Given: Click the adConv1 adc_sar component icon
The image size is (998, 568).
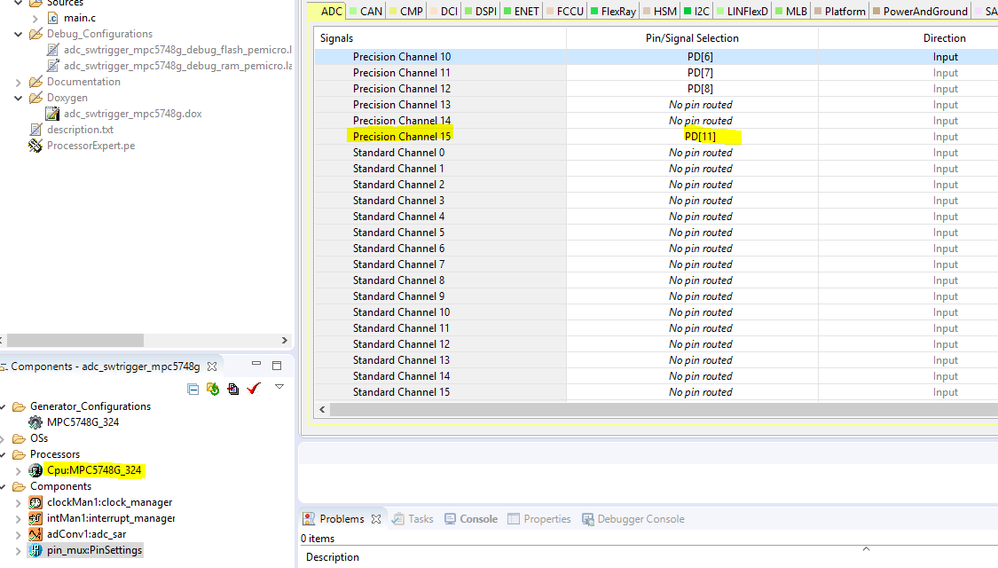Looking at the screenshot, I should pos(36,534).
